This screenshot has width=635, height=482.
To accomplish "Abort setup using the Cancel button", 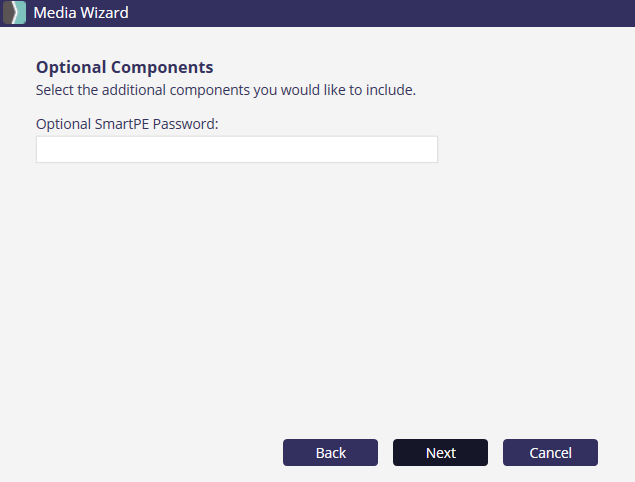I will click(550, 453).
